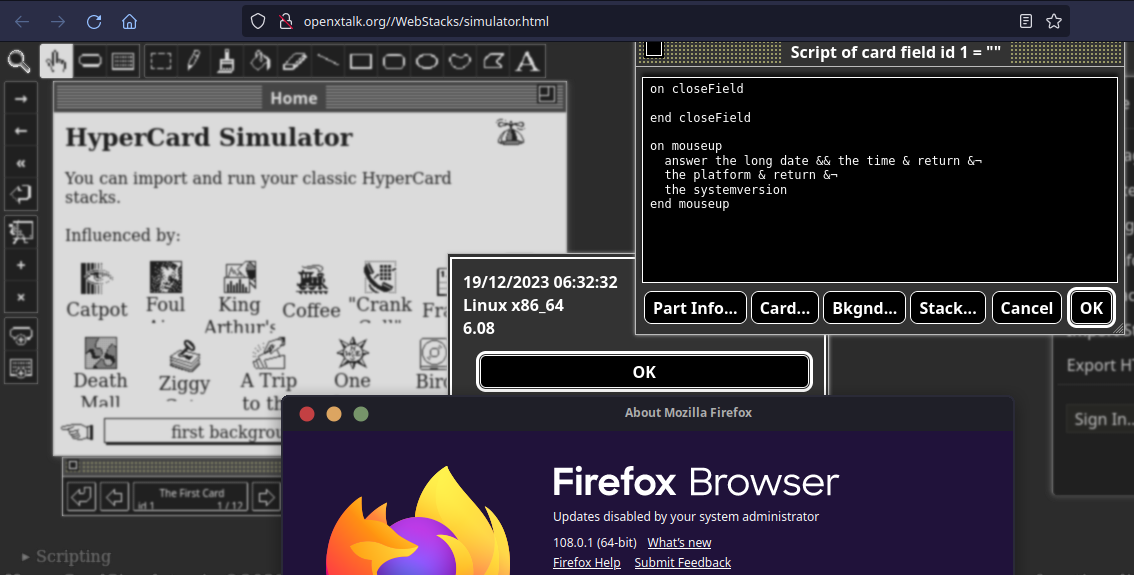Click Part Info... button in script editor
The width and height of the screenshot is (1134, 575).
[695, 308]
